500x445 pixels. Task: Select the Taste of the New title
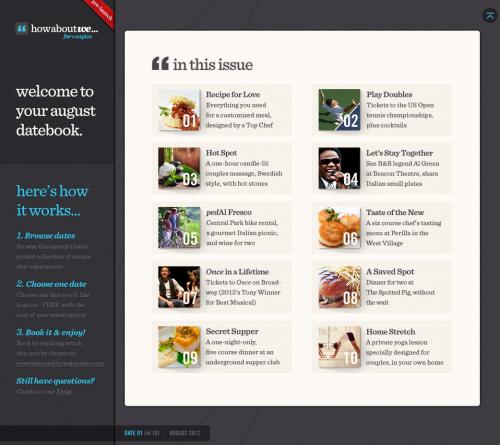click(x=395, y=212)
